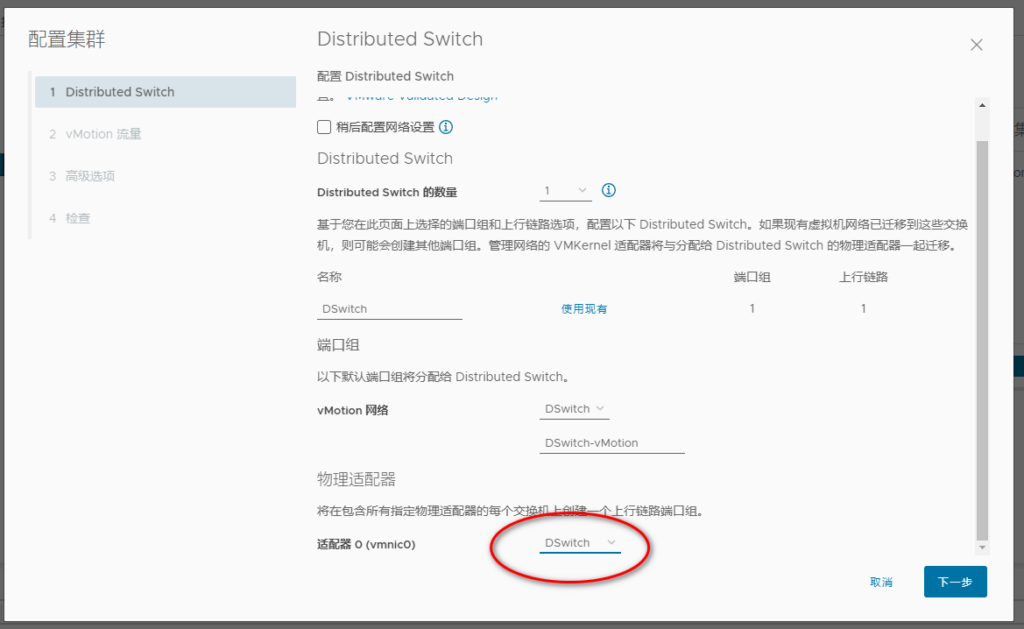Enable the 稍后配置网络设置 checkbox
The image size is (1024, 629).
(324, 127)
